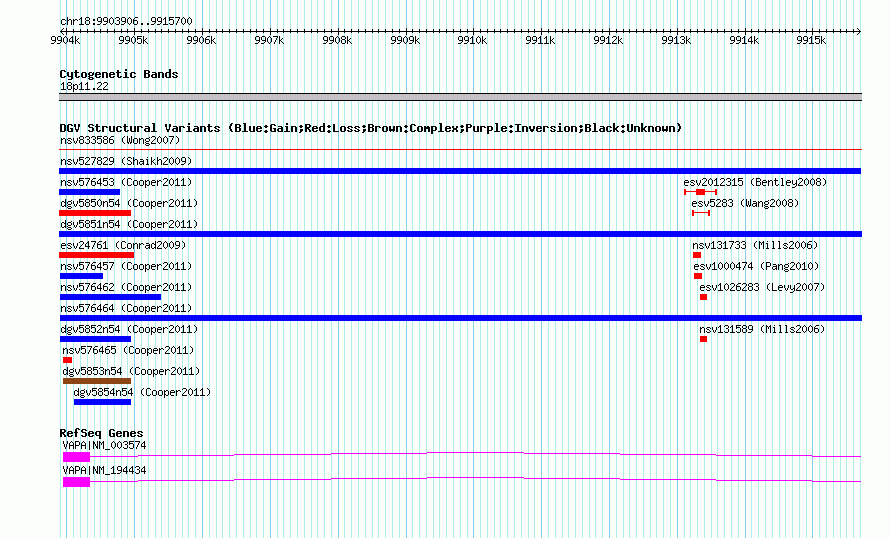
Task: Open dgv5853n54 (Cooper2011) label
Action: pos(131,371)
